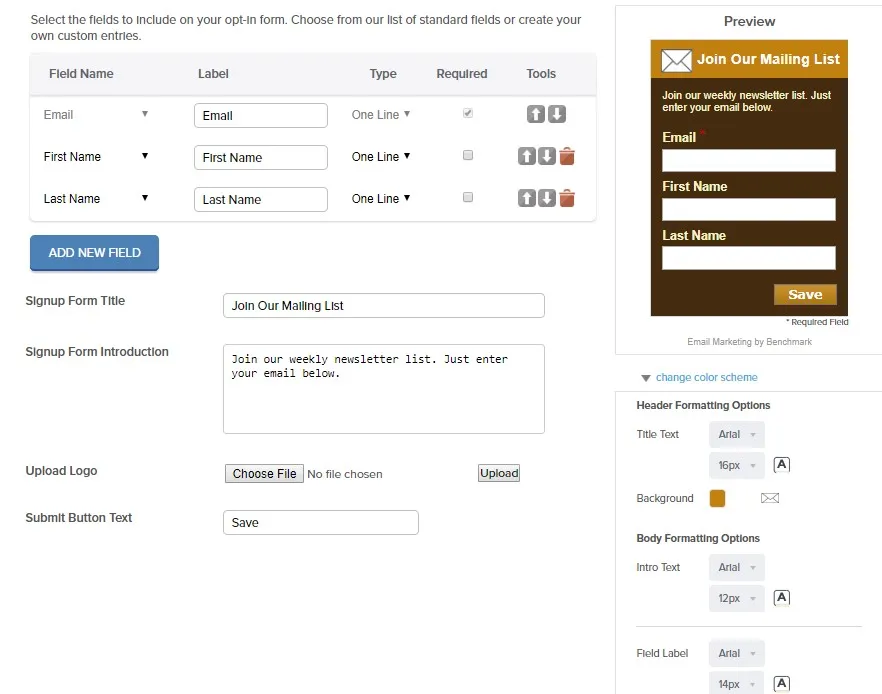This screenshot has height=694, width=882.
Task: Click the 'No file chosen' text
Action: (x=345, y=474)
